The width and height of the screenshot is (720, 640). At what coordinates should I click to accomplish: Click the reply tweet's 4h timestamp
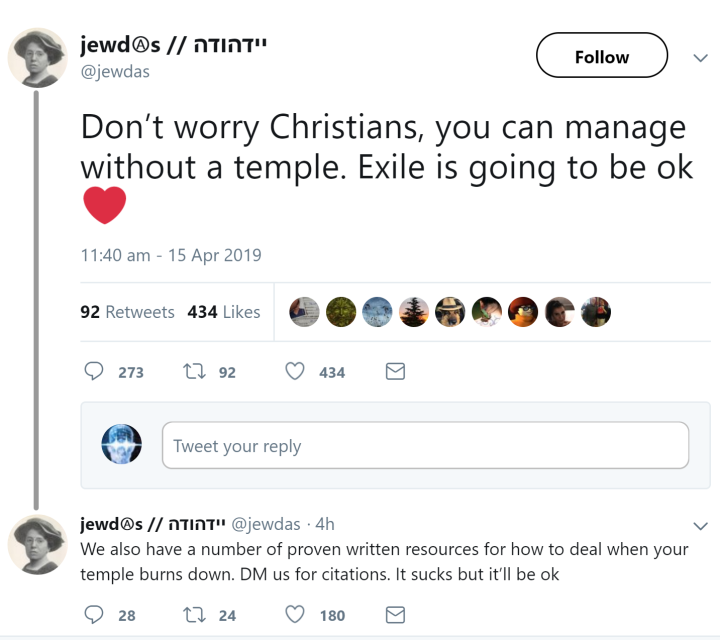tap(325, 524)
